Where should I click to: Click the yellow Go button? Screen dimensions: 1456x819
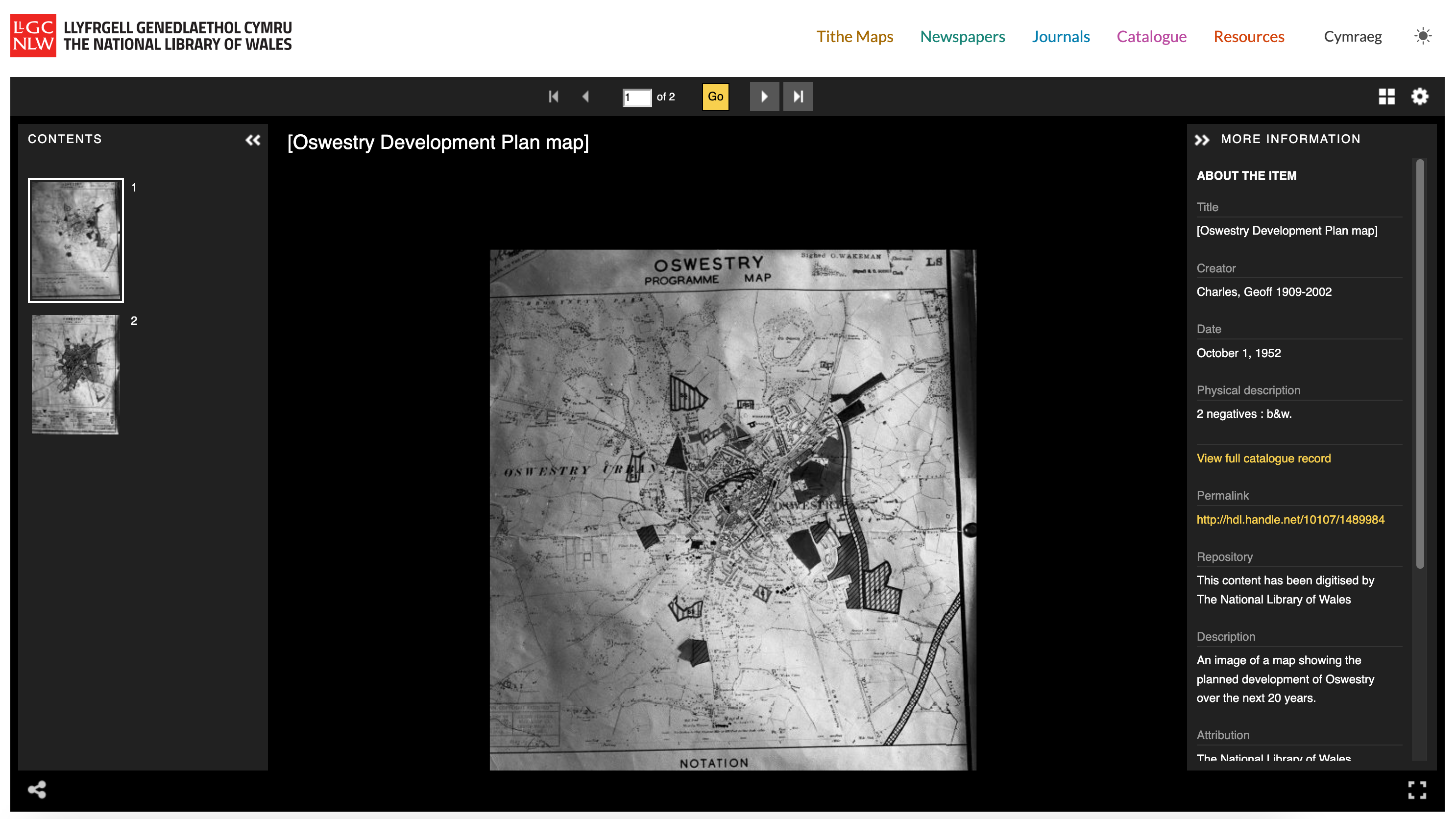click(x=715, y=96)
